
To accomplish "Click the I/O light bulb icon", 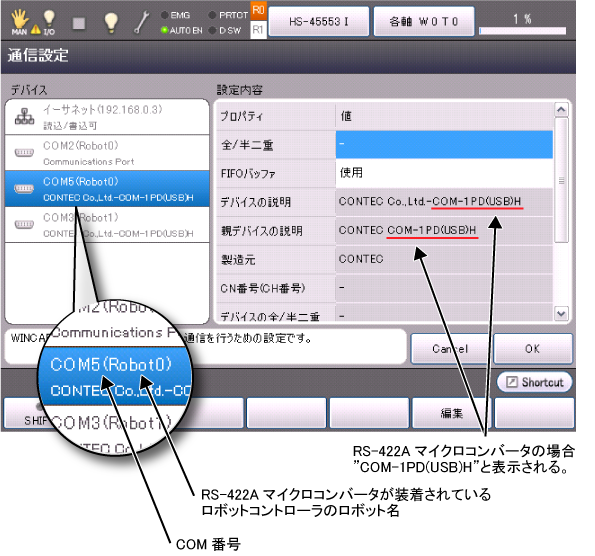I will (49, 23).
